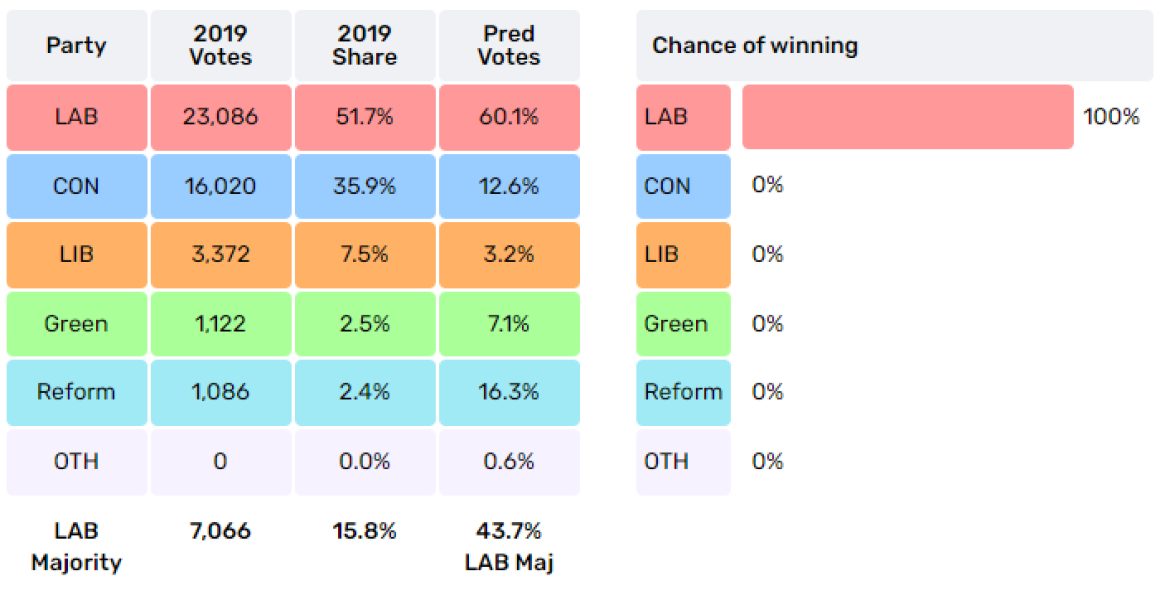Image resolution: width=1165 pixels, height=600 pixels.
Task: Click LAB's 100% chance bar
Action: pyautogui.click(x=907, y=117)
